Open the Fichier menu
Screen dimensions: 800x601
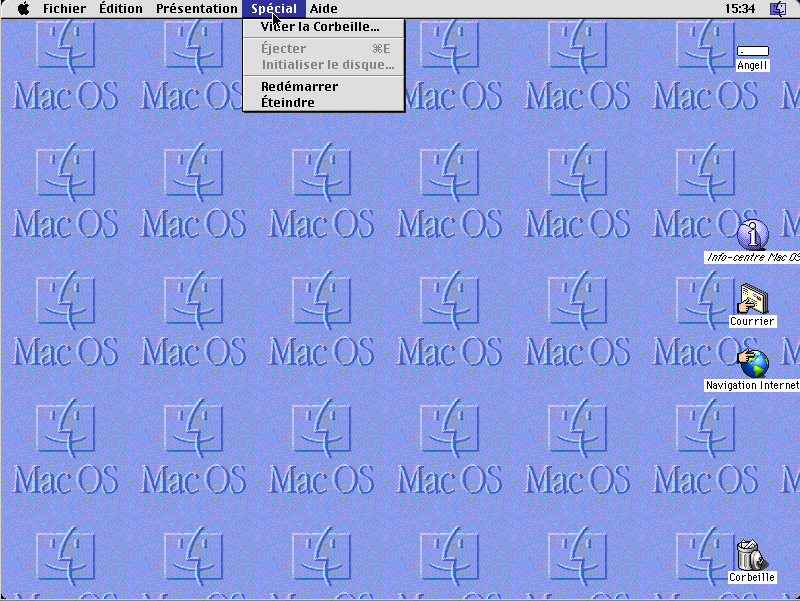(x=64, y=9)
